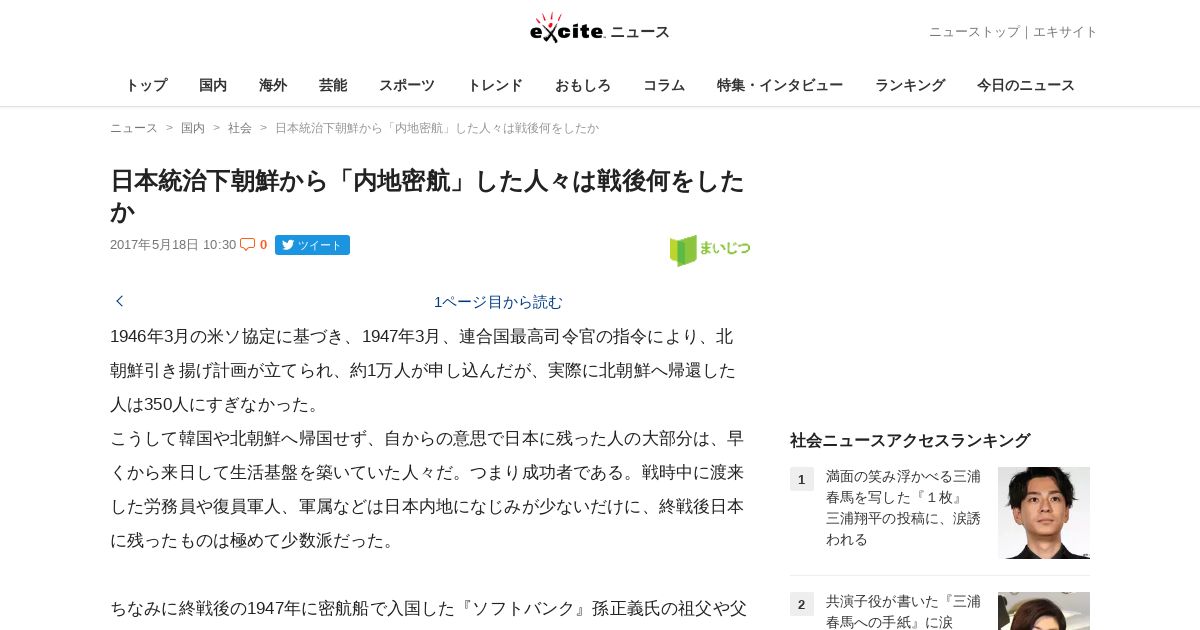
Task: Click the article headline 日本統治下朝鮮から
Action: point(428,196)
